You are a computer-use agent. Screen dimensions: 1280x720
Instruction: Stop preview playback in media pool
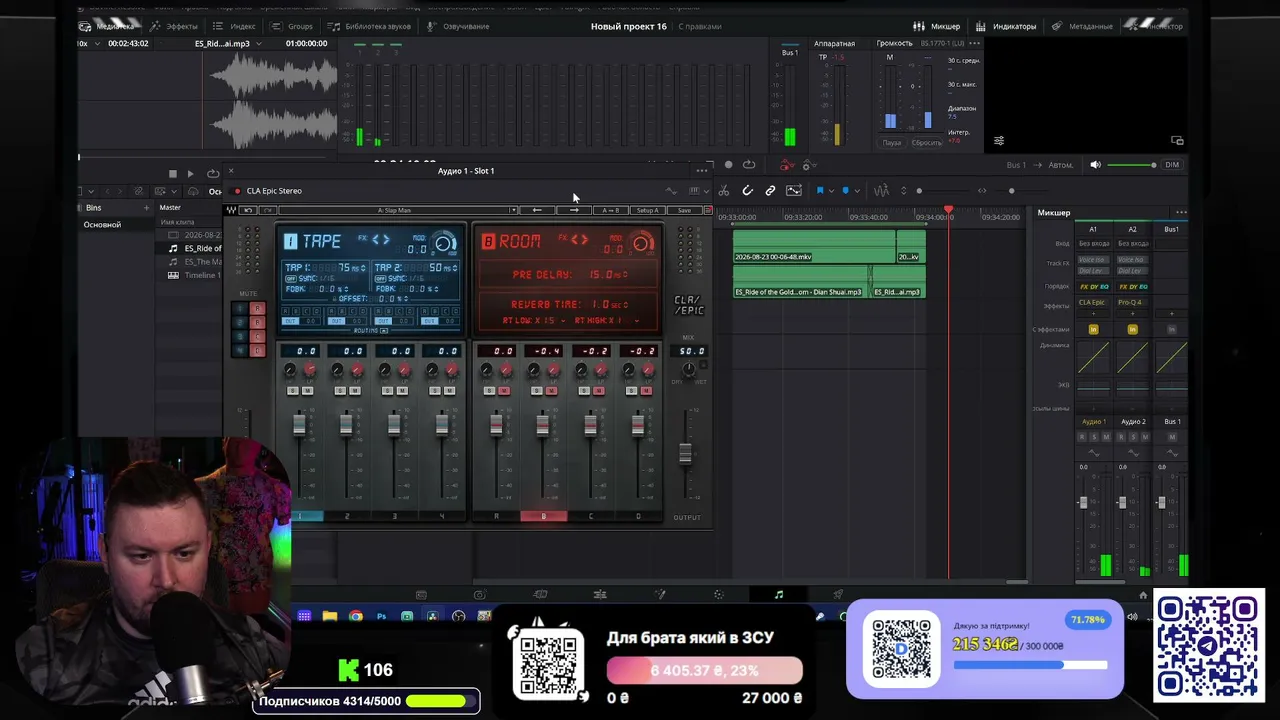[x=172, y=174]
